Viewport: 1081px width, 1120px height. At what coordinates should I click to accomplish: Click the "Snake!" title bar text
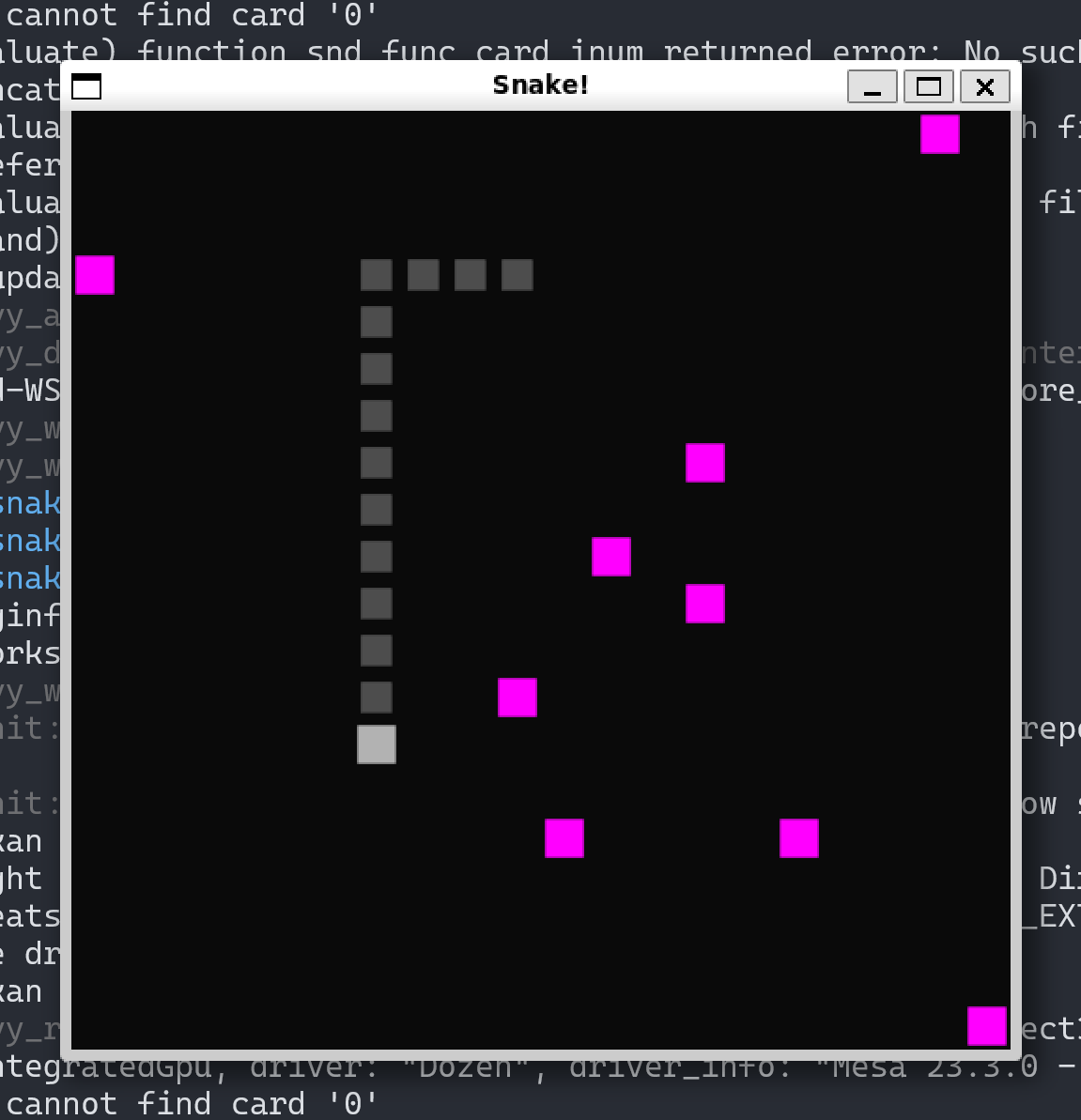point(540,85)
